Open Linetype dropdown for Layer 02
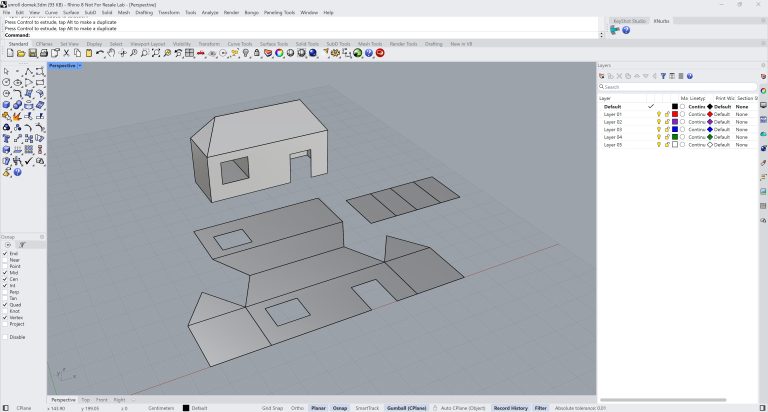Screen dimensions: 768x412 tap(696, 122)
